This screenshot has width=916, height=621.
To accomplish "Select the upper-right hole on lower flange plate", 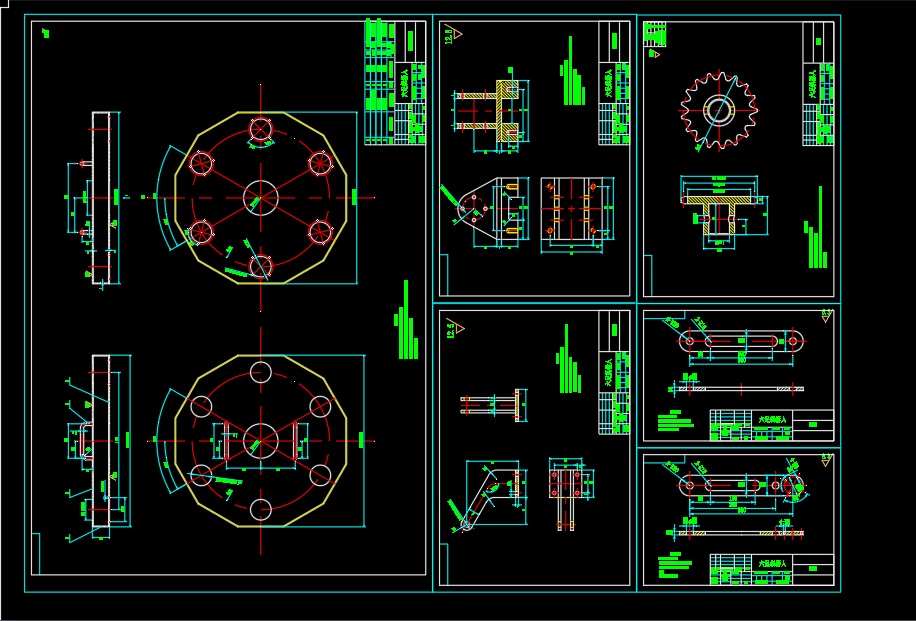I will coord(320,407).
